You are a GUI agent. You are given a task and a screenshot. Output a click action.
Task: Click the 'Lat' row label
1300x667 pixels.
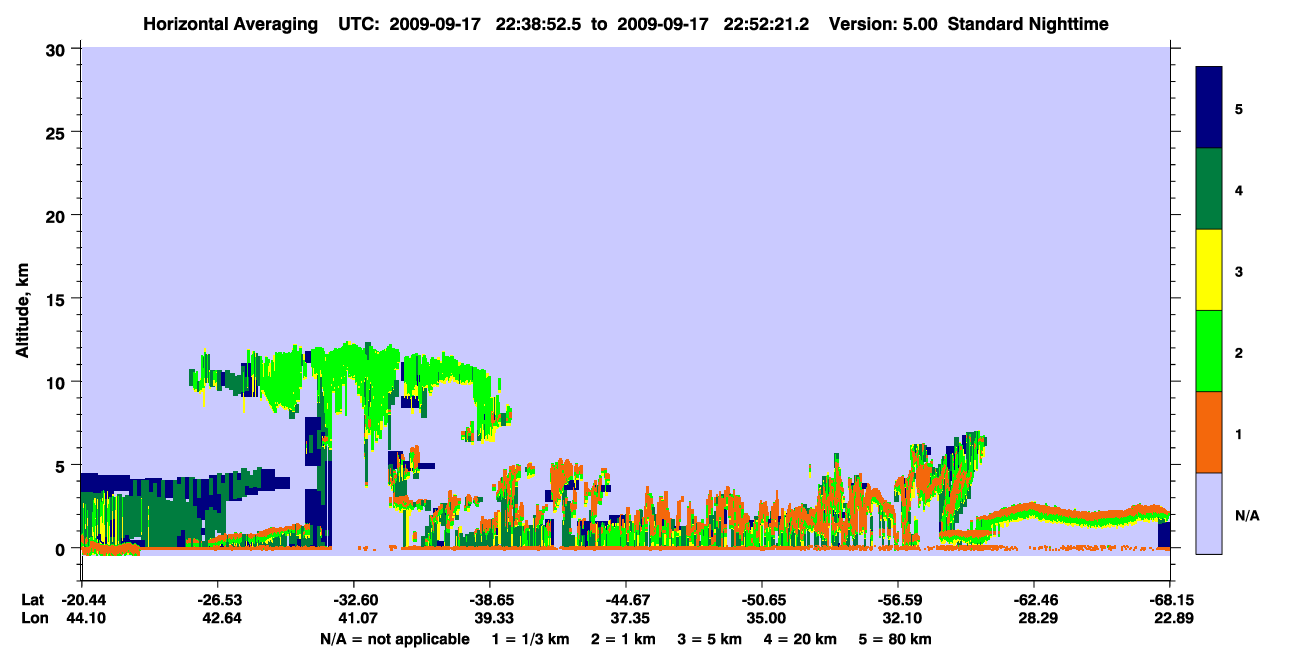click(x=32, y=600)
